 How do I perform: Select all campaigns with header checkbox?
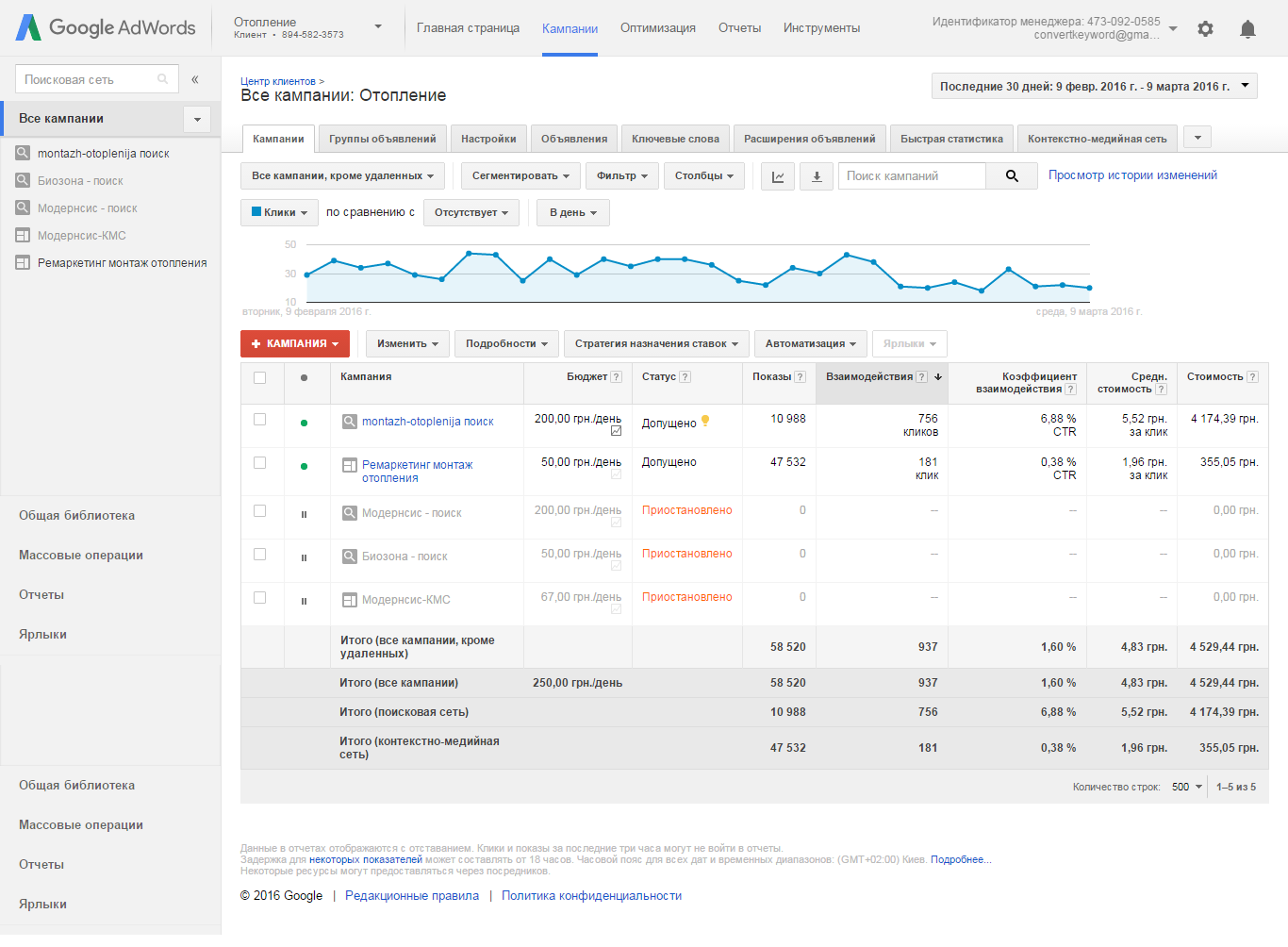click(x=259, y=377)
